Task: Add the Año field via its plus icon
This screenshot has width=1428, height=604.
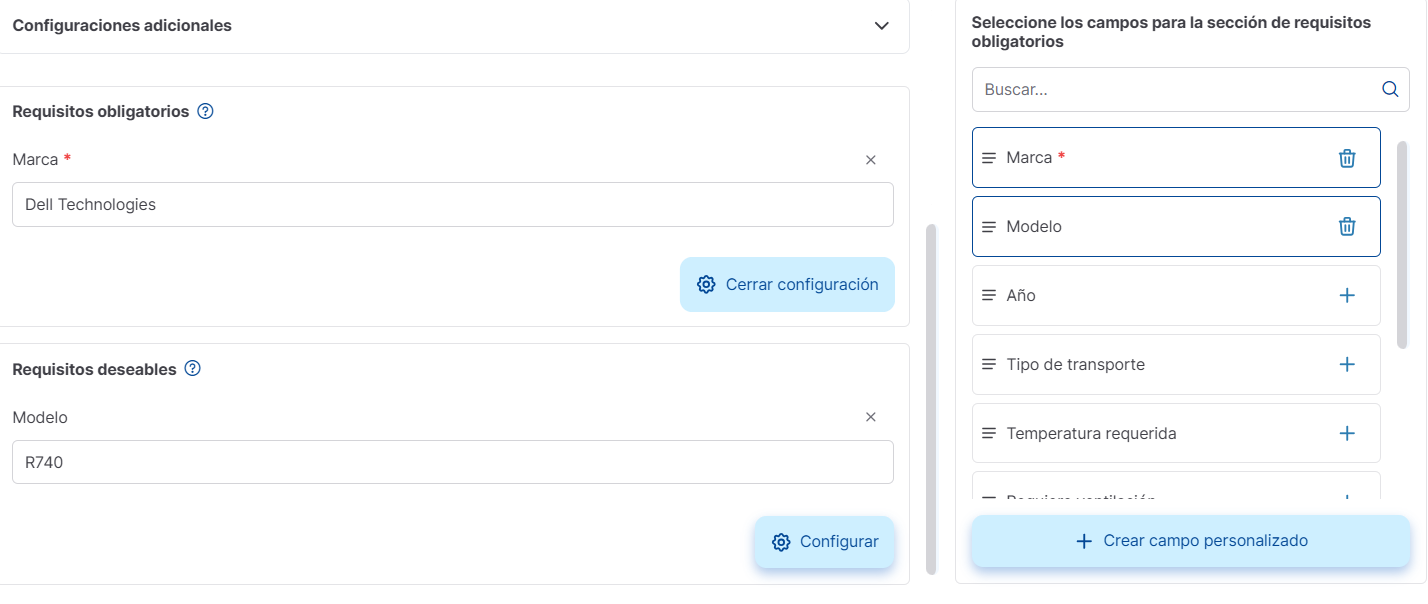Action: [1347, 295]
